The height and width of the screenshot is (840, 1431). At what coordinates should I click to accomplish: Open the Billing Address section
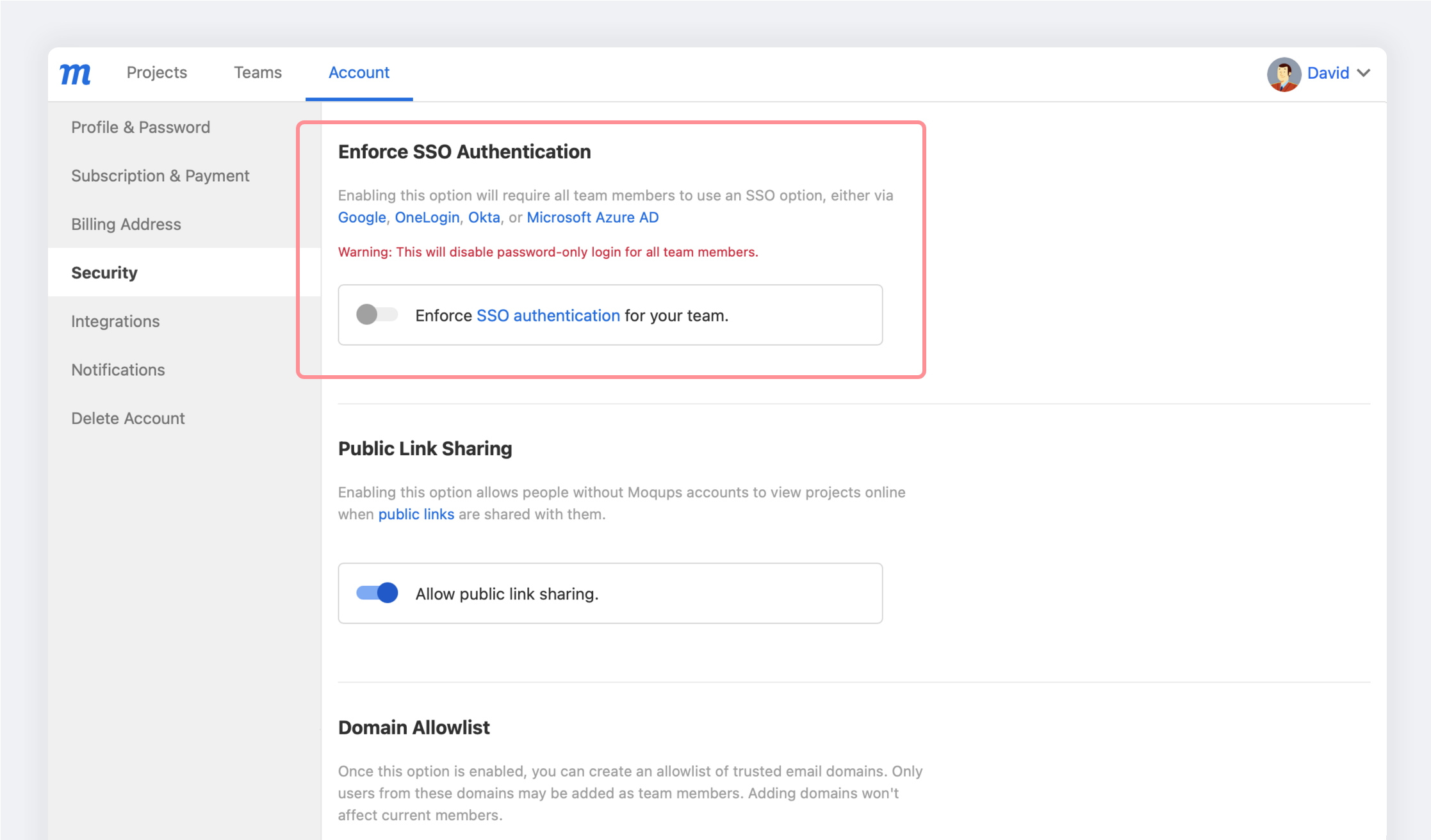click(126, 224)
